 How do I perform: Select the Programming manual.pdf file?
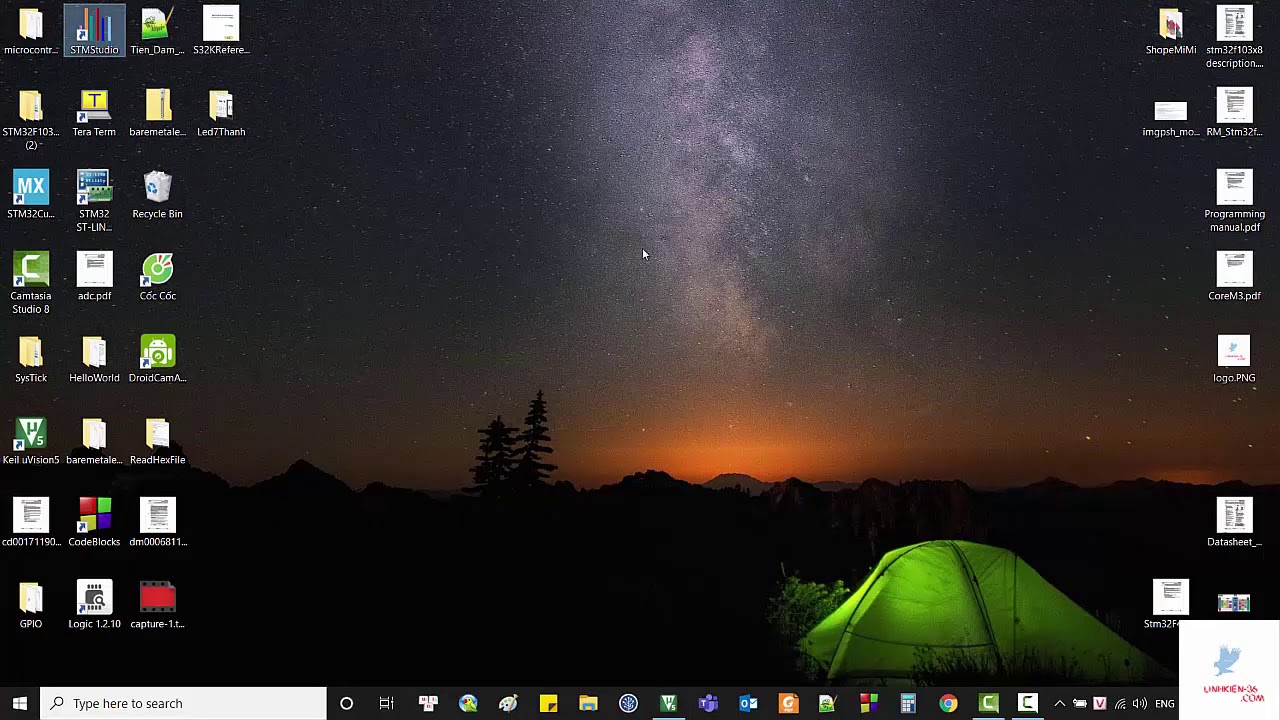1234,201
